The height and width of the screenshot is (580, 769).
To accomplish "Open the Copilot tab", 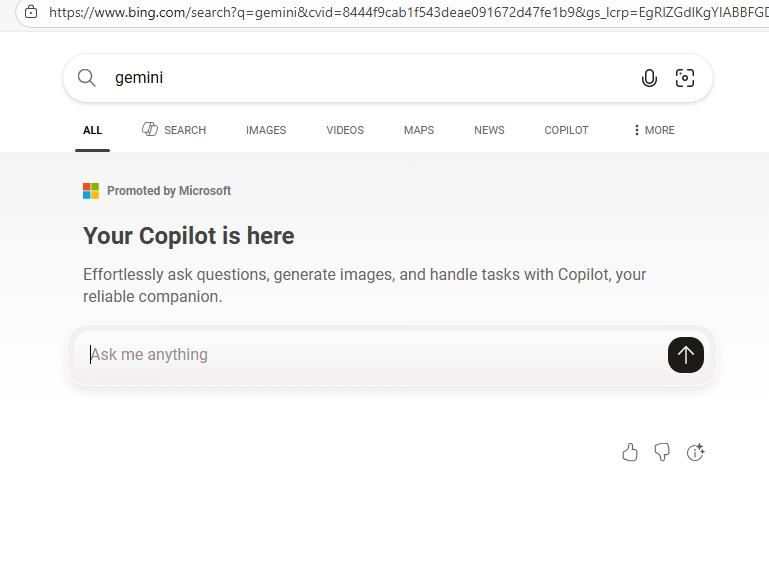I will click(x=566, y=130).
